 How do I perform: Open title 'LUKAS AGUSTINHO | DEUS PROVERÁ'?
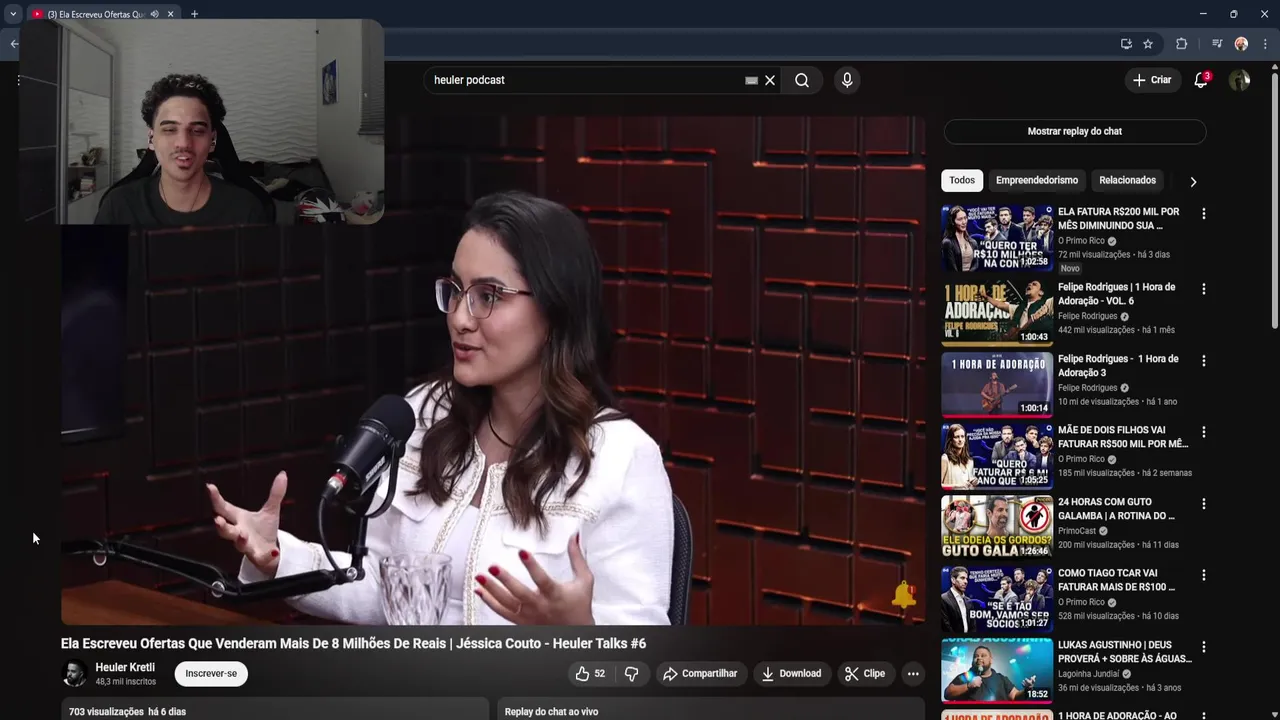(1125, 652)
